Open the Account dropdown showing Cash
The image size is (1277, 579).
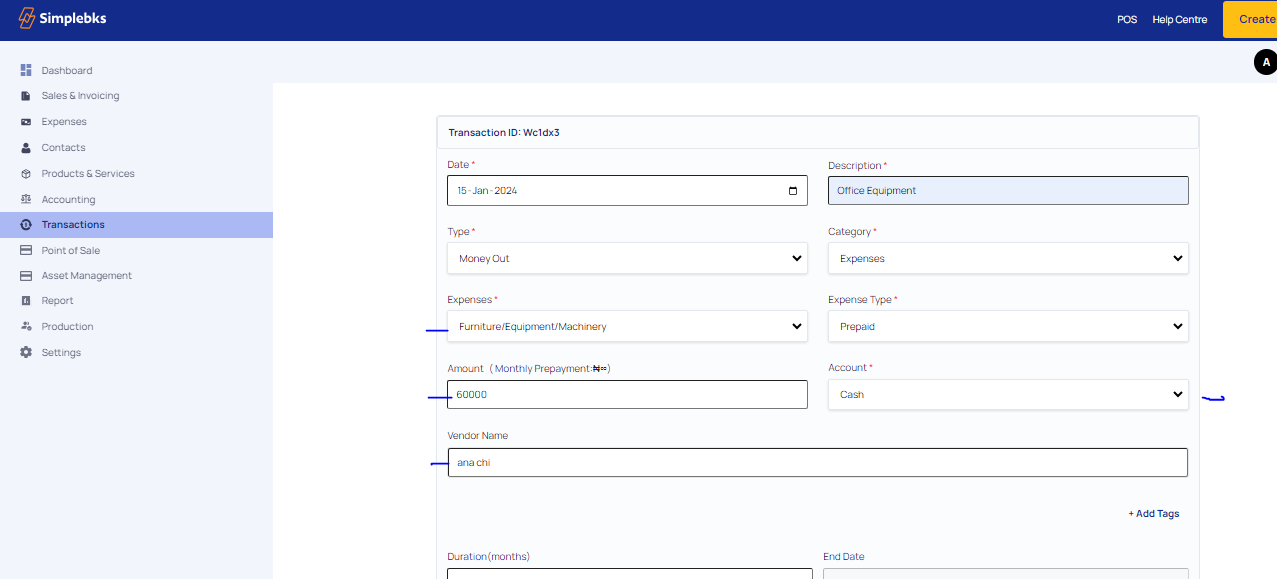(x=1008, y=394)
